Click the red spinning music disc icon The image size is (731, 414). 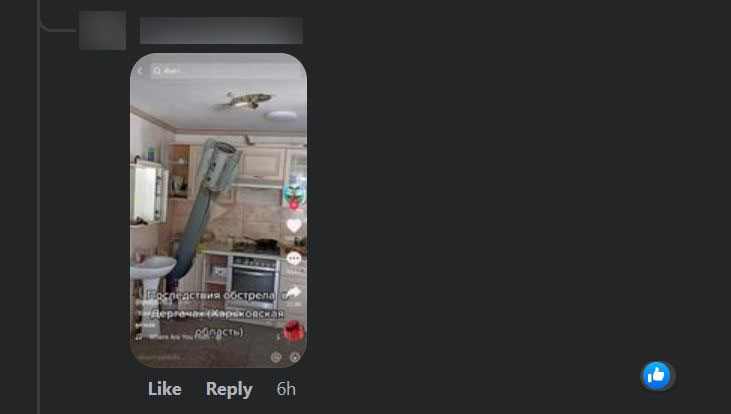coord(294,331)
